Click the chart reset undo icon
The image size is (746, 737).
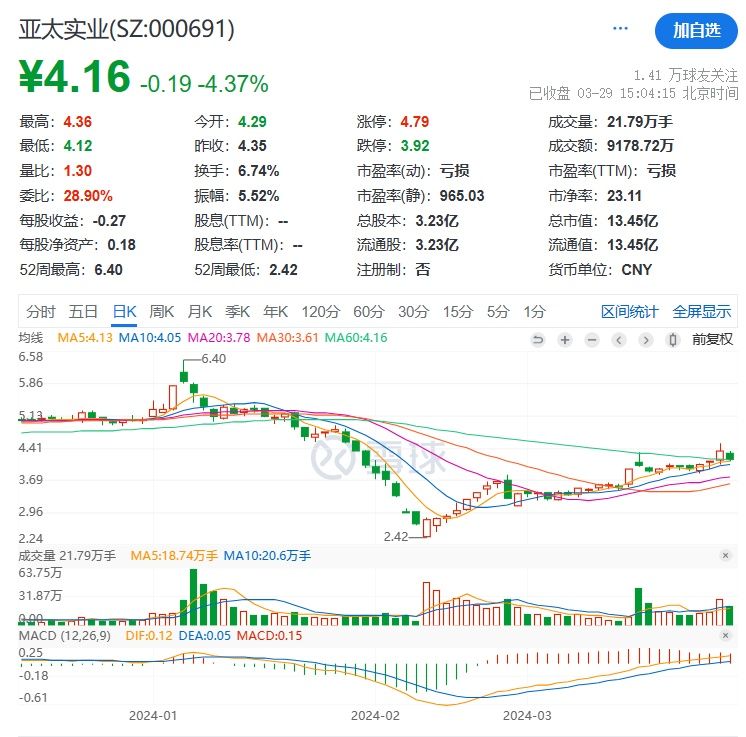538,340
